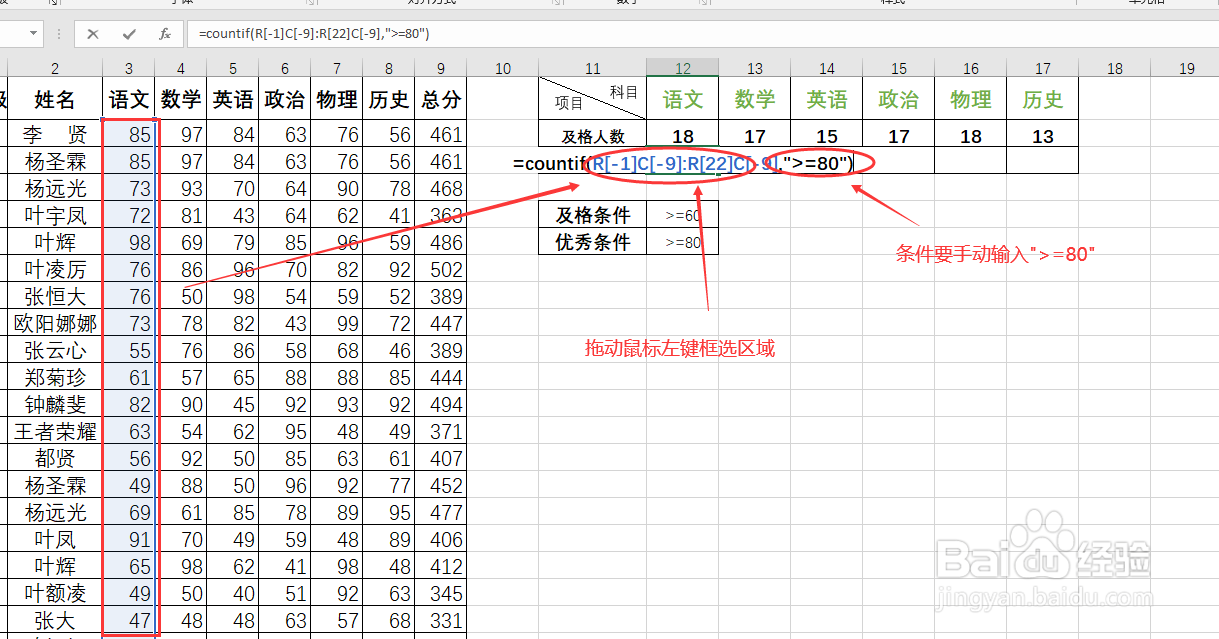This screenshot has width=1219, height=639.
Task: Select total score cell 502
Action: click(x=441, y=269)
